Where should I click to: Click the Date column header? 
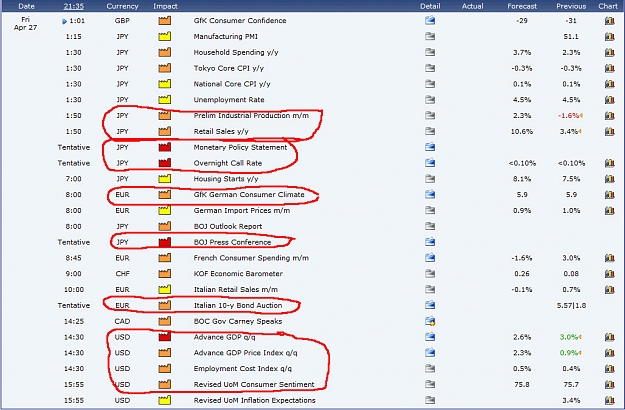click(26, 6)
